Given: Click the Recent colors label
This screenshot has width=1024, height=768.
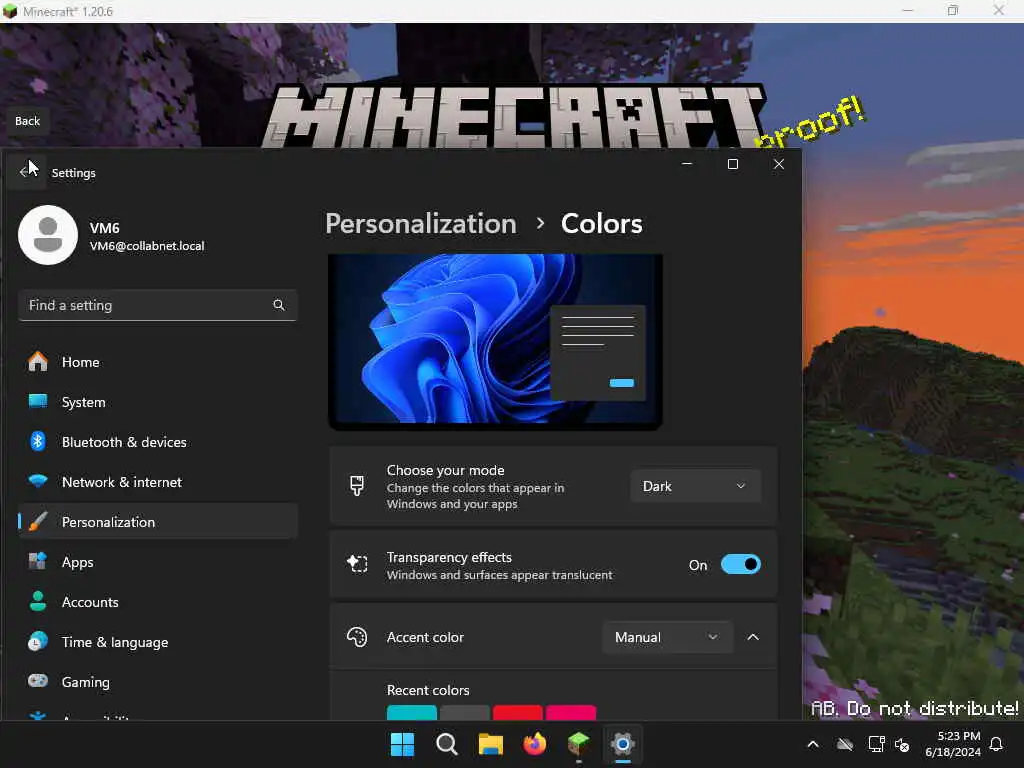Looking at the screenshot, I should coord(428,690).
